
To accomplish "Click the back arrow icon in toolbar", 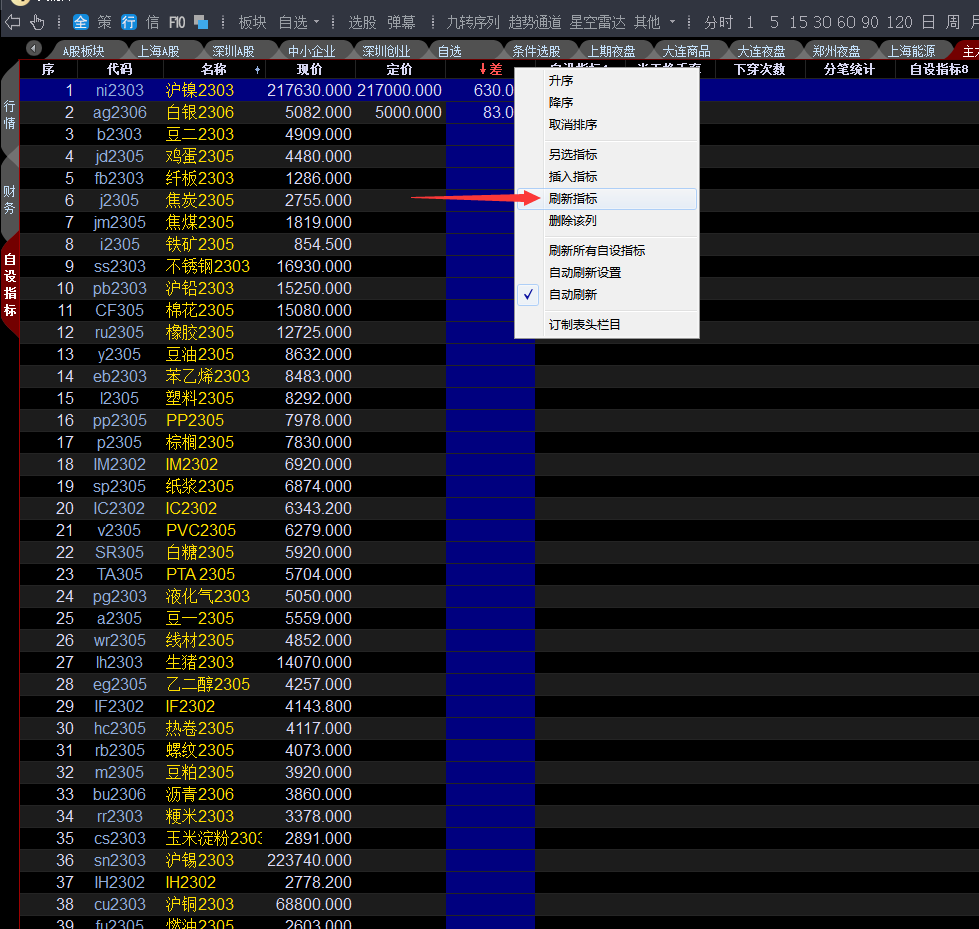I will tap(13, 22).
